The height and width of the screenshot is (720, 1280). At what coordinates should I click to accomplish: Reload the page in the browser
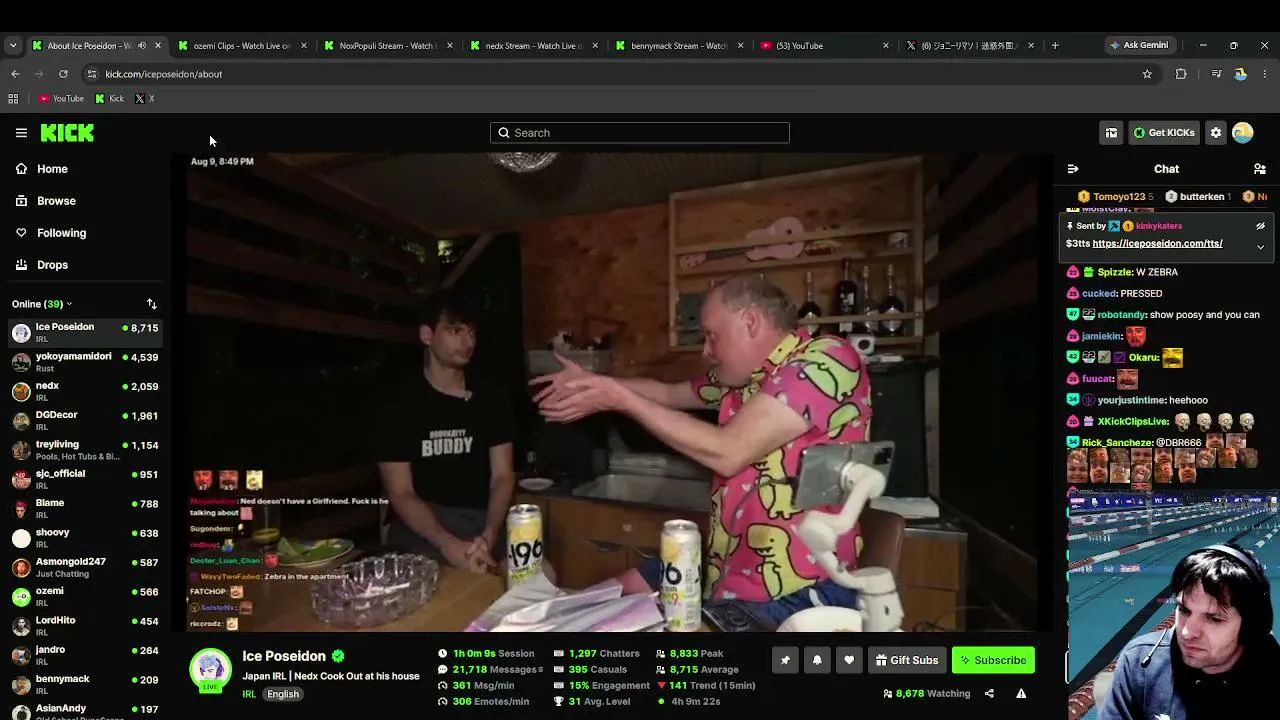(x=63, y=74)
